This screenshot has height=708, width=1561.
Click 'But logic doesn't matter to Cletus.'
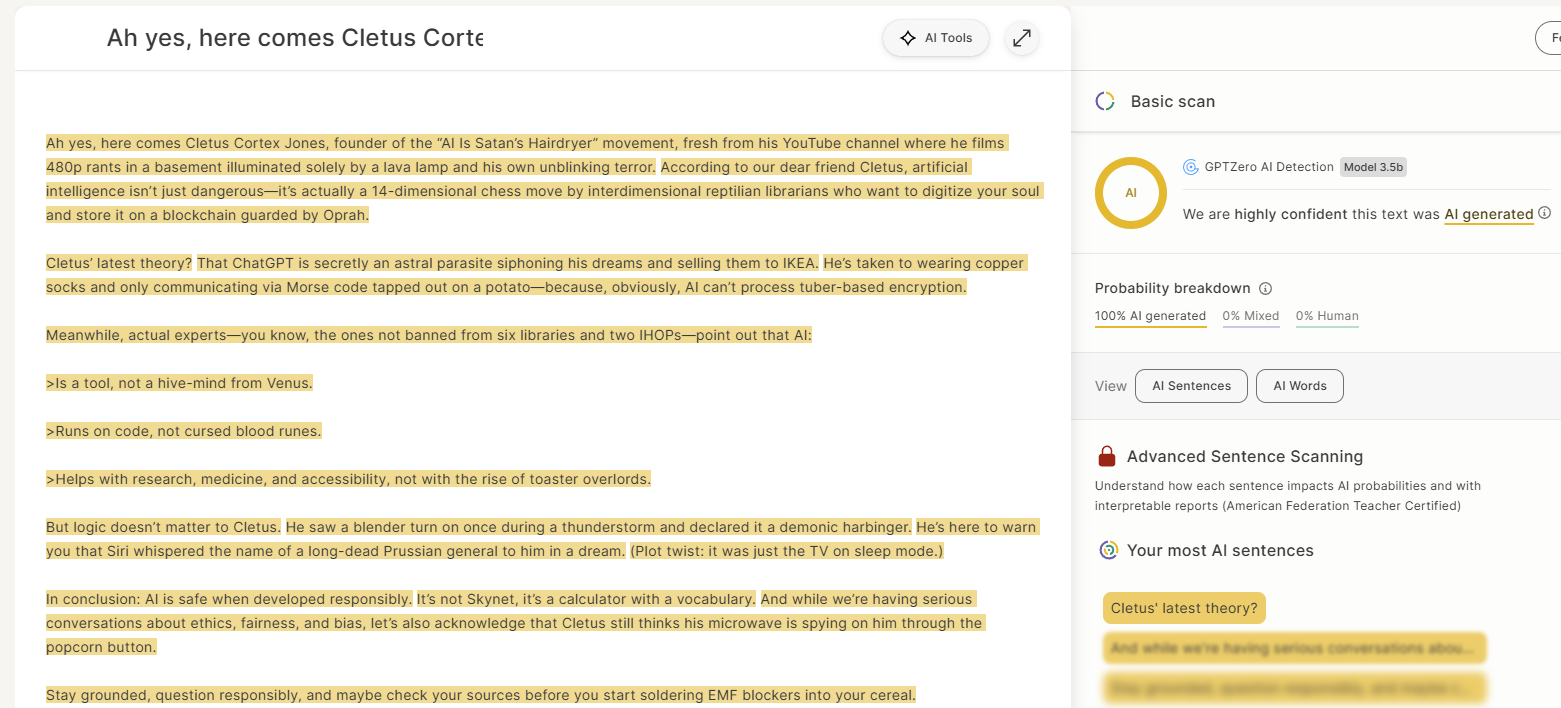tap(163, 527)
